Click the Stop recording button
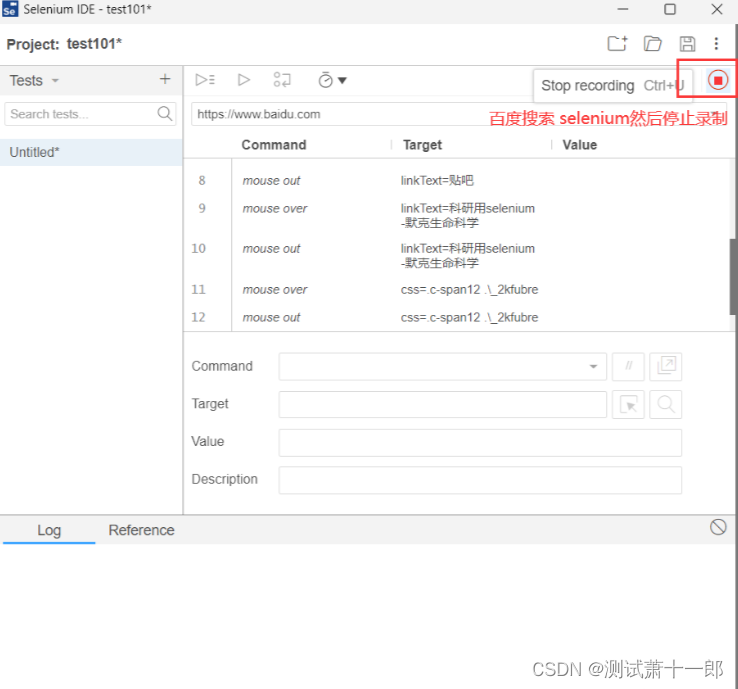Screen dimensions: 738x689 coord(718,80)
